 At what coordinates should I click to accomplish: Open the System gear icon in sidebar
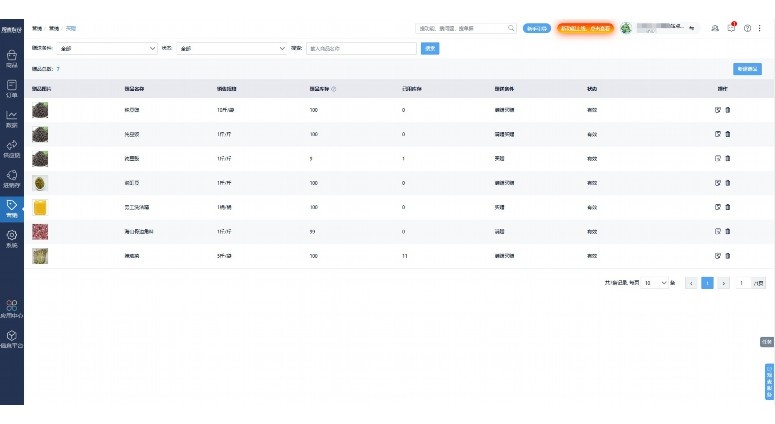tap(11, 235)
